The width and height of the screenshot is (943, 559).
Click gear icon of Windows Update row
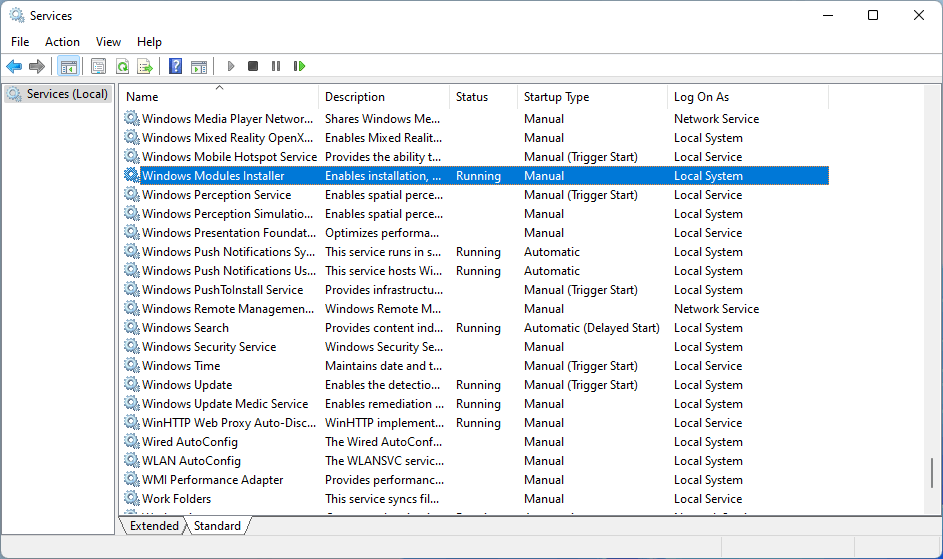(132, 385)
